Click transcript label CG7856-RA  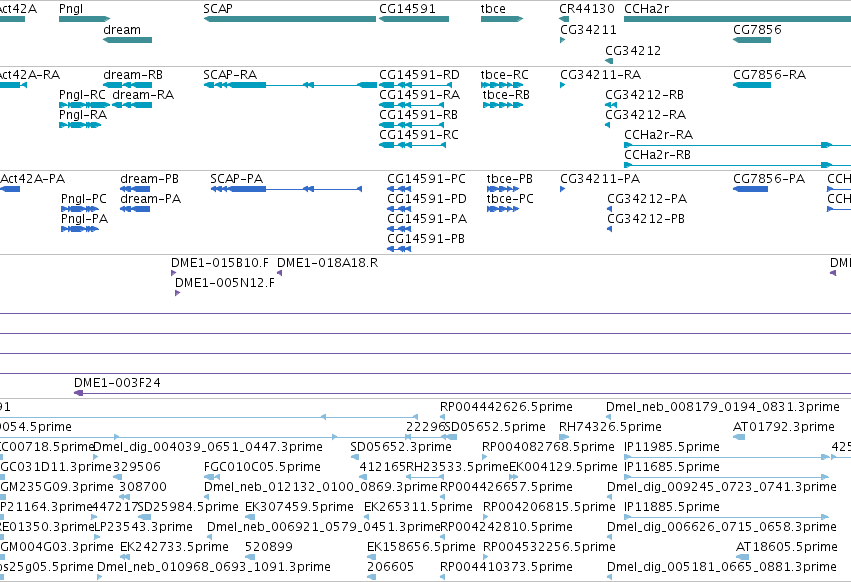pos(769,74)
